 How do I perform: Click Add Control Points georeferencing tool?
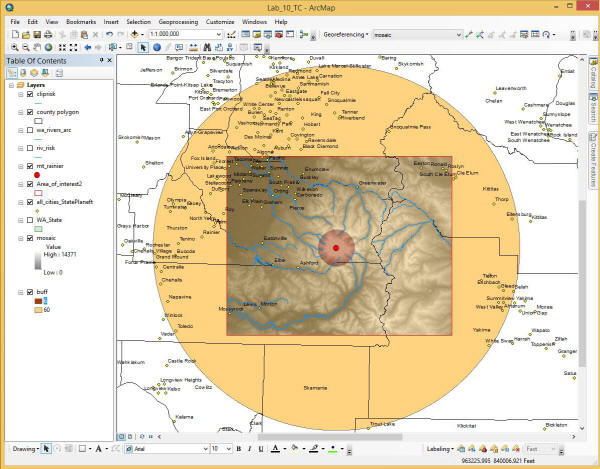(x=469, y=35)
